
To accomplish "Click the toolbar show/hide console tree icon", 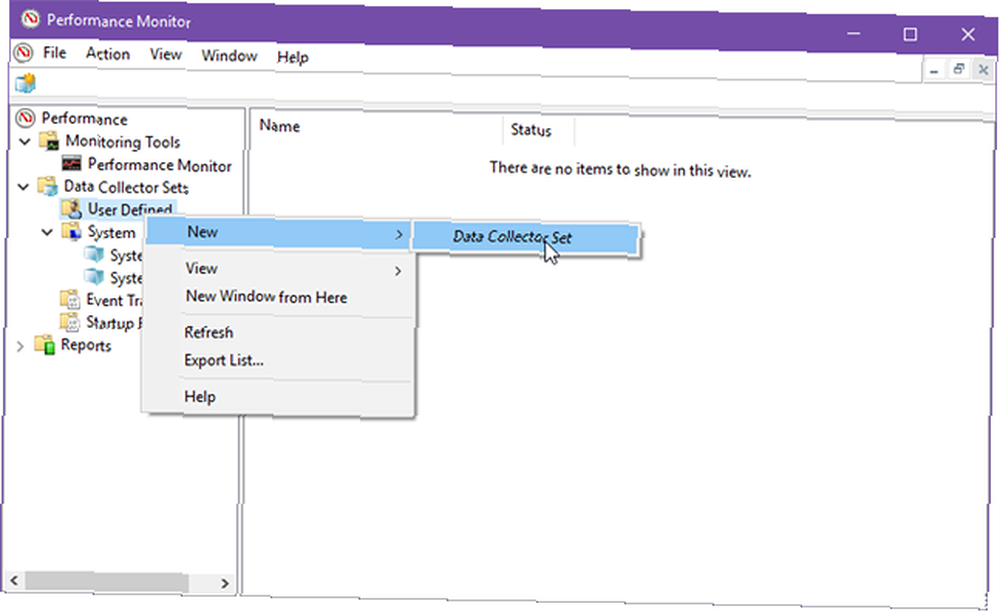I will pos(26,83).
